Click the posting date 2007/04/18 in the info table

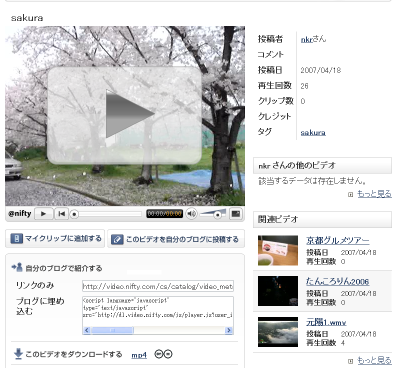(x=321, y=70)
